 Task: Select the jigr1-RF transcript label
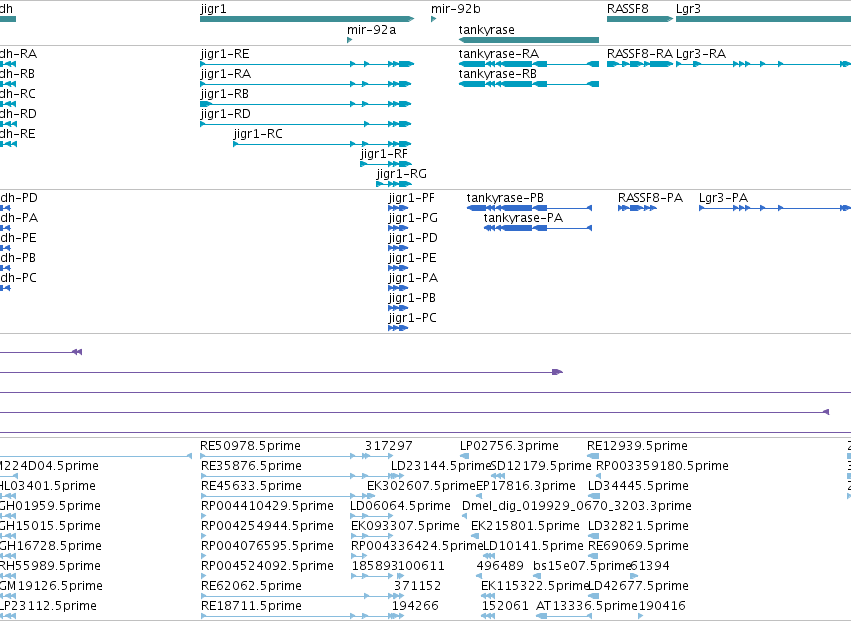pyautogui.click(x=384, y=154)
